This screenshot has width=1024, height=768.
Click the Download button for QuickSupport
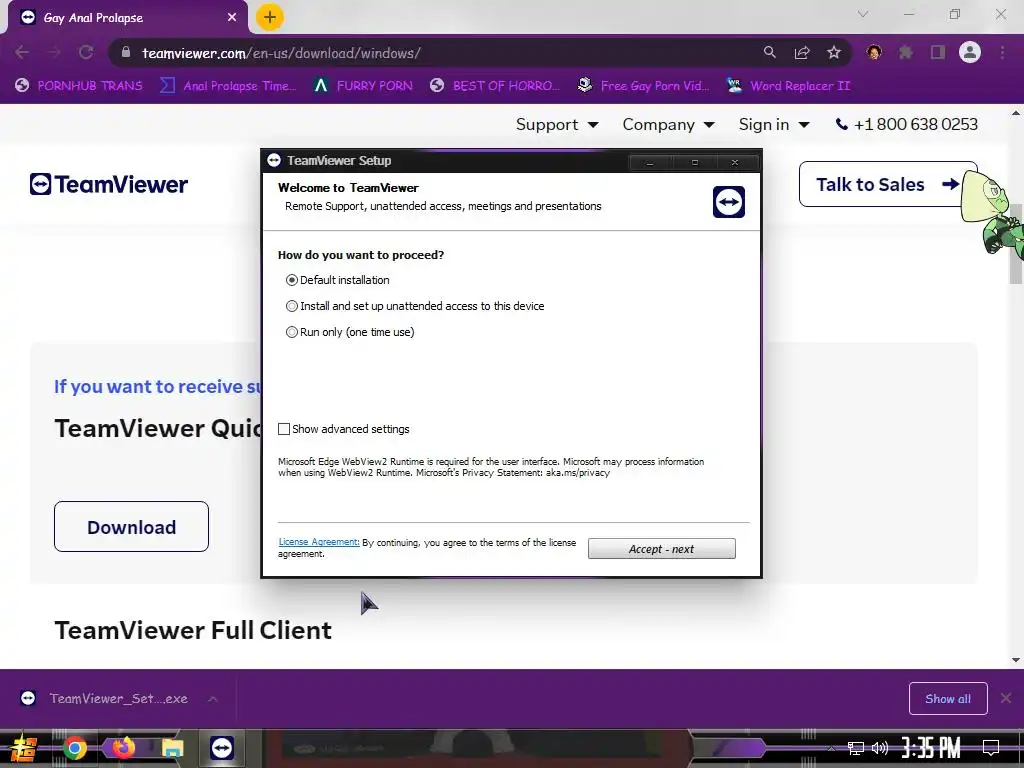tap(131, 526)
